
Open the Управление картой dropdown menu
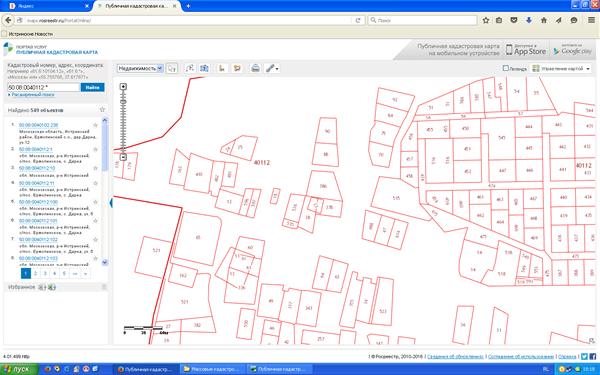(561, 68)
